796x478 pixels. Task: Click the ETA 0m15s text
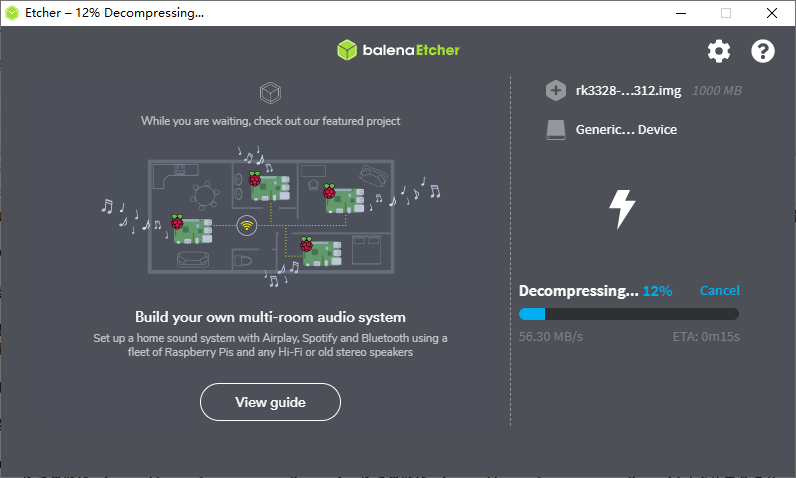click(706, 337)
